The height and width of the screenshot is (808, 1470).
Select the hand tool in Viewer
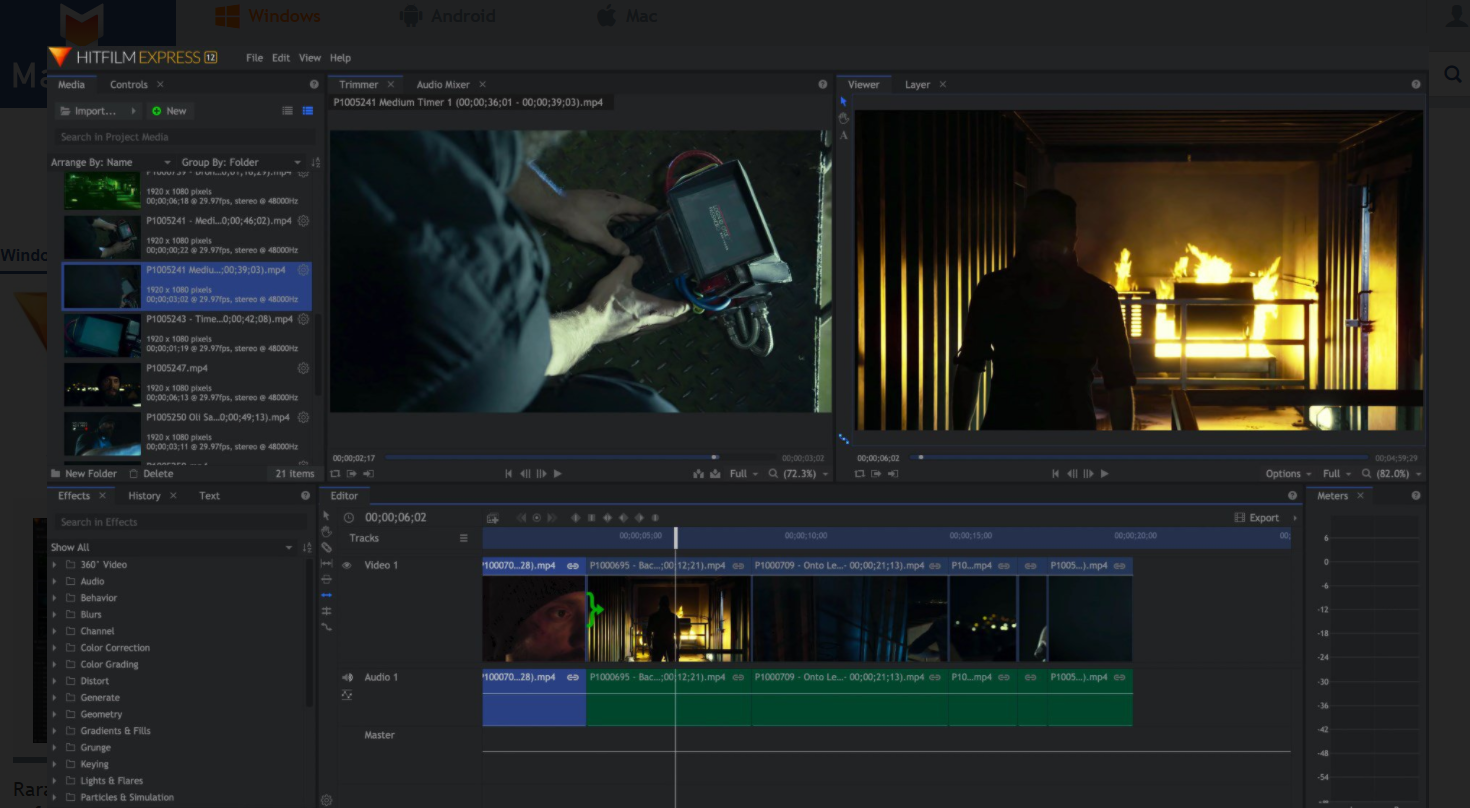tap(844, 118)
